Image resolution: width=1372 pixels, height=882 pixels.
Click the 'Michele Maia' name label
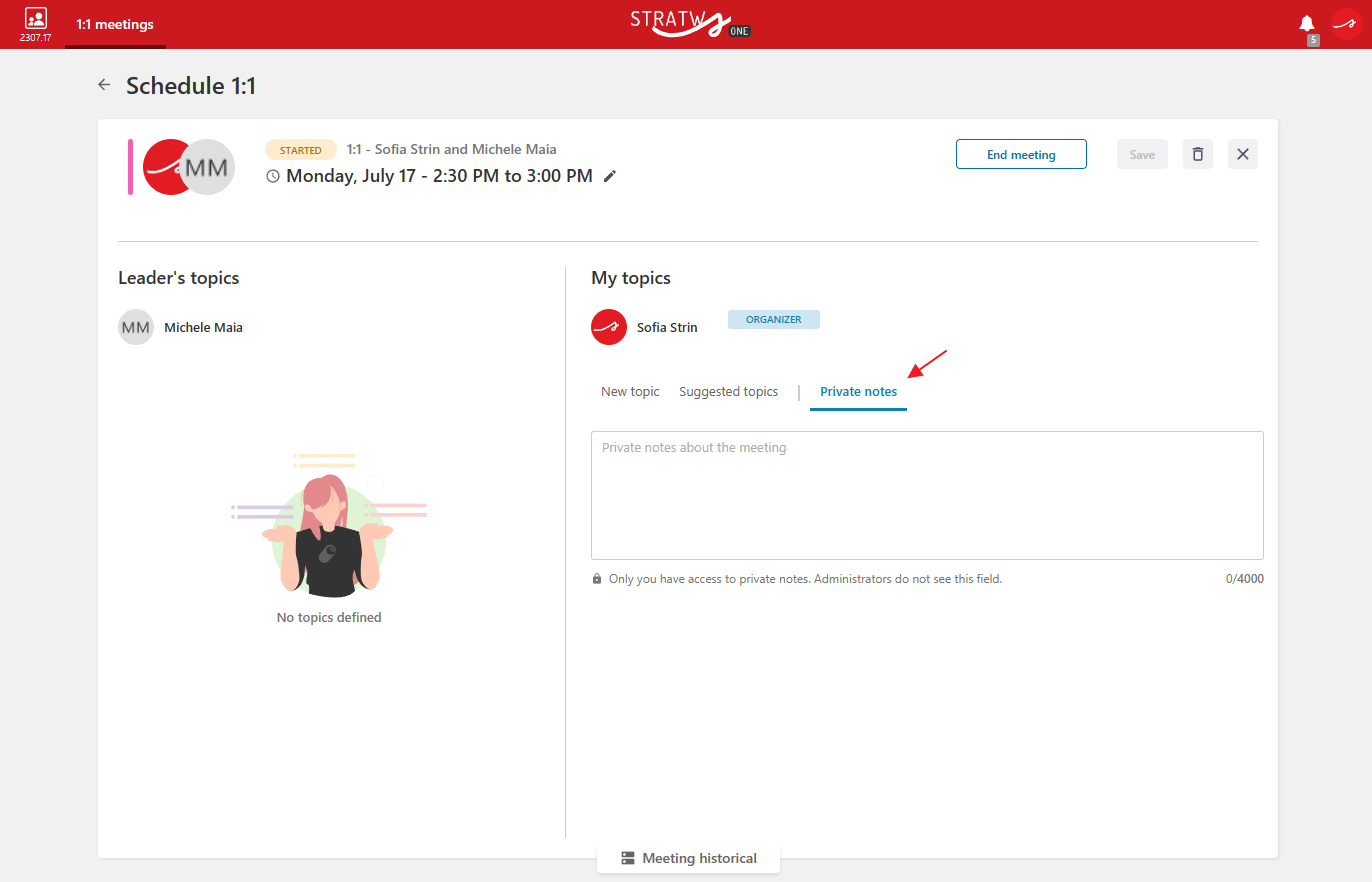pyautogui.click(x=203, y=327)
